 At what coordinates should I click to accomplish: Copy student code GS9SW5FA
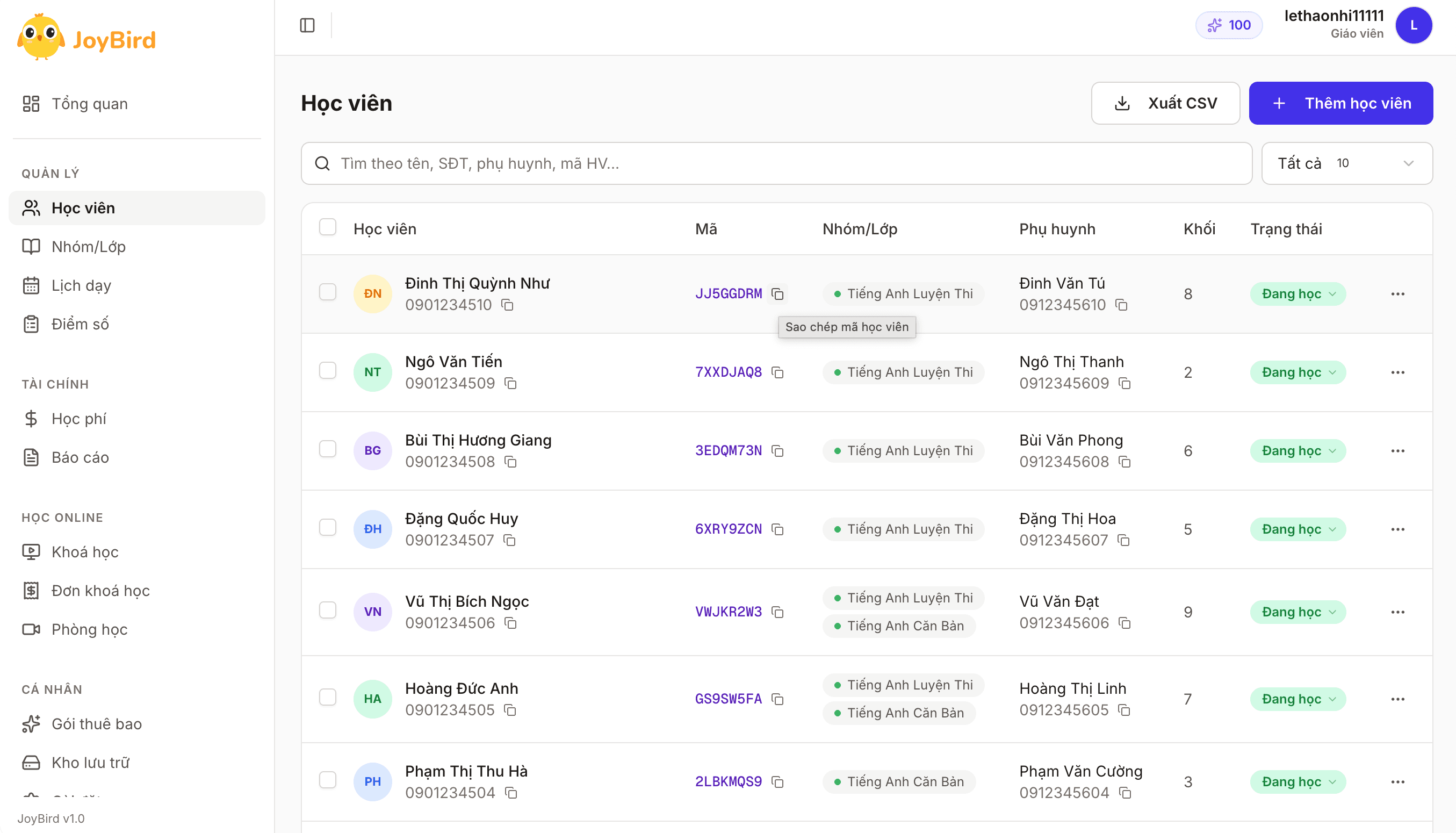777,699
